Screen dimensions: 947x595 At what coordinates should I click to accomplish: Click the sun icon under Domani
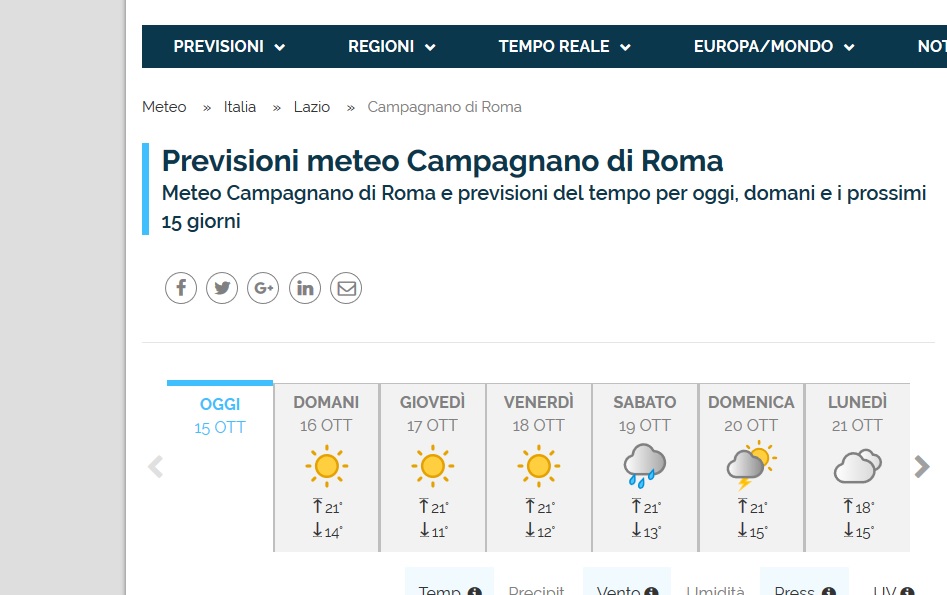click(326, 466)
